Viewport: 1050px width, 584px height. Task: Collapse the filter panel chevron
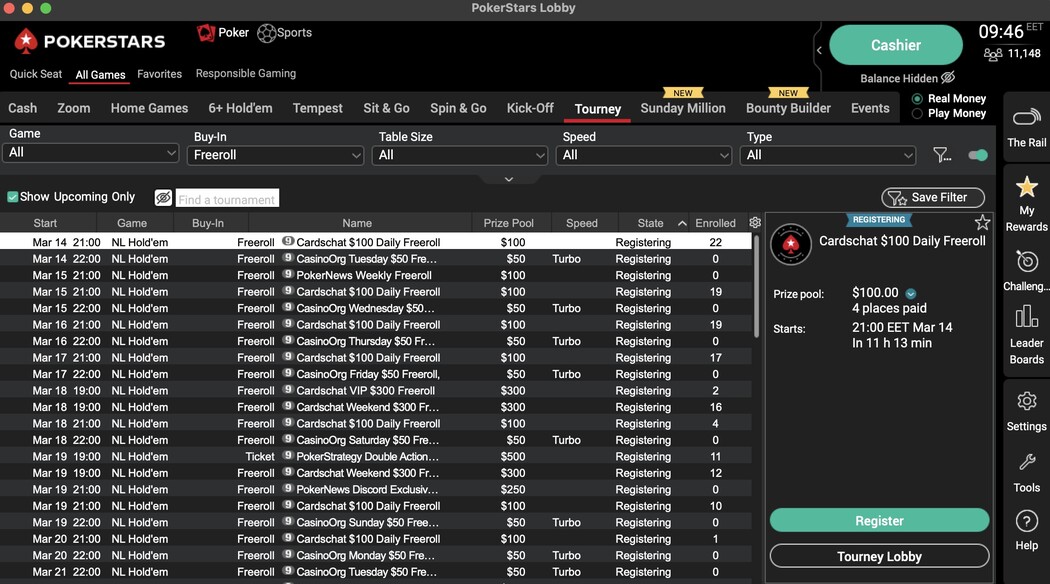click(509, 179)
